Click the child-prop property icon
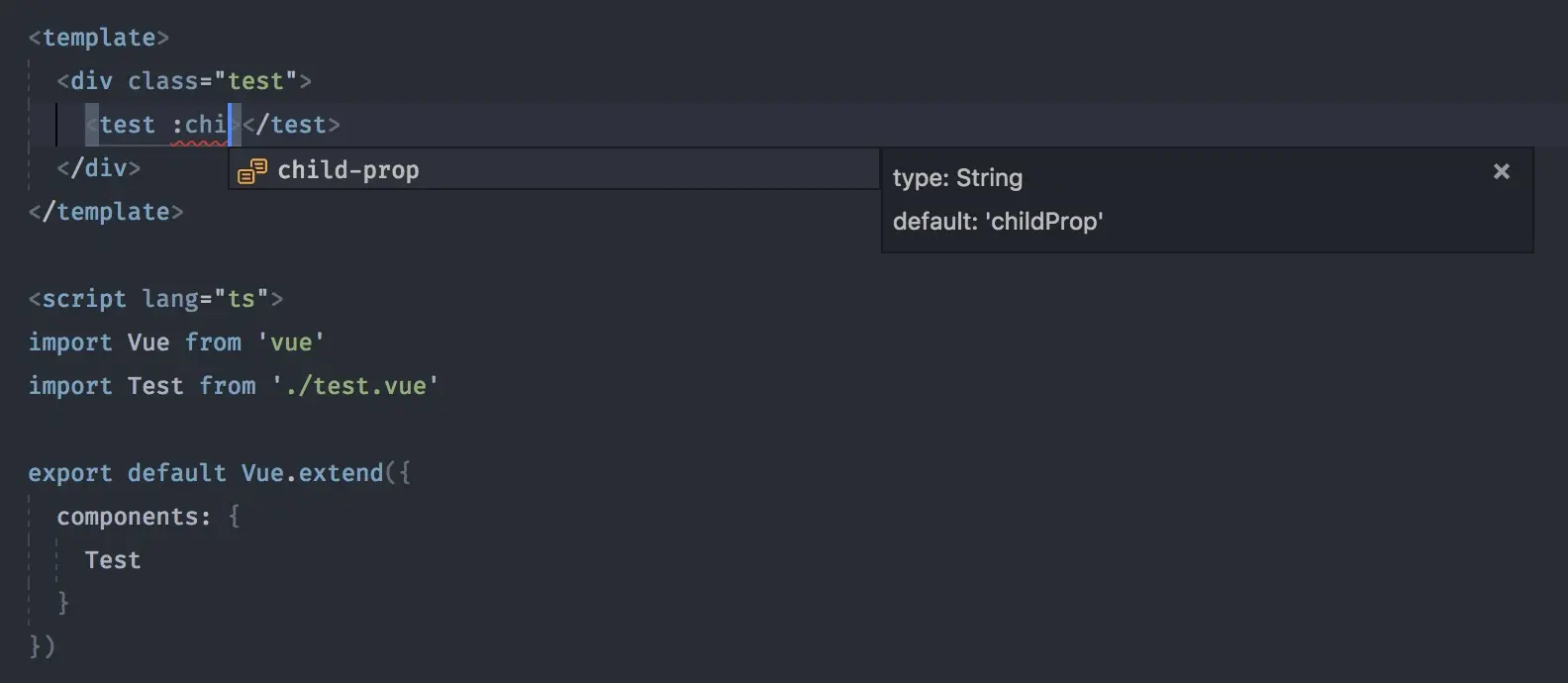Screen dimensions: 1568x683 (252, 170)
